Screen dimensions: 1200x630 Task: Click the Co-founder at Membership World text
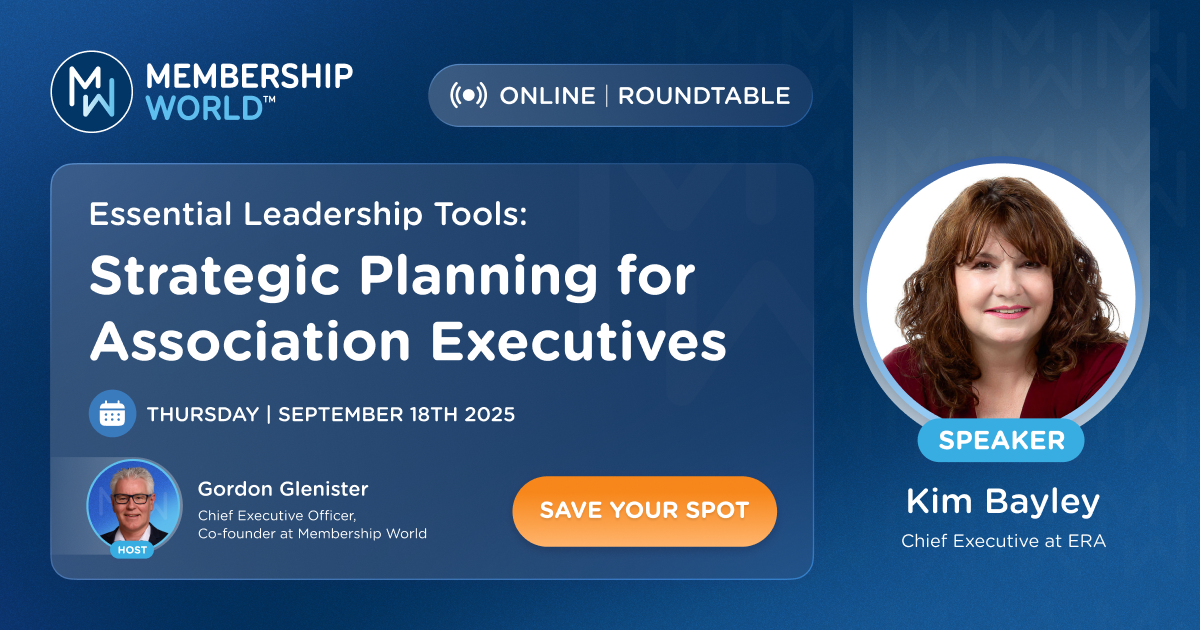click(x=312, y=534)
